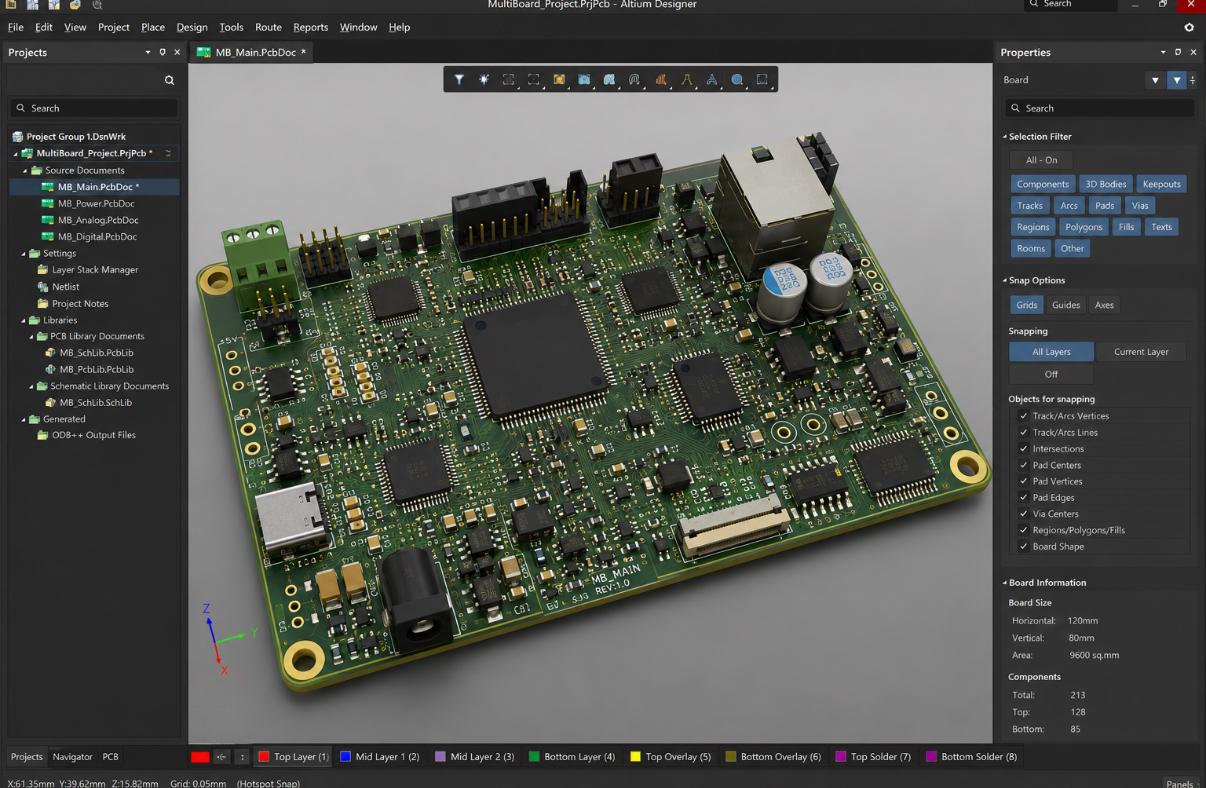
Task: Collapse the Snap Options section
Action: point(1005,281)
